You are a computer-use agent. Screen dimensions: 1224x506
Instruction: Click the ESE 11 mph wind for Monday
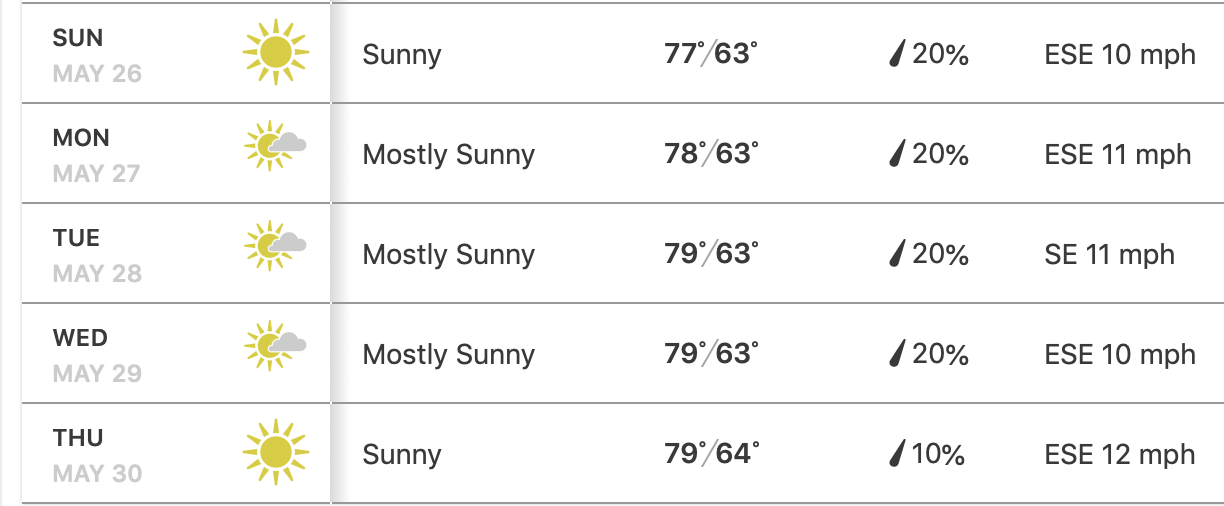coord(1118,154)
